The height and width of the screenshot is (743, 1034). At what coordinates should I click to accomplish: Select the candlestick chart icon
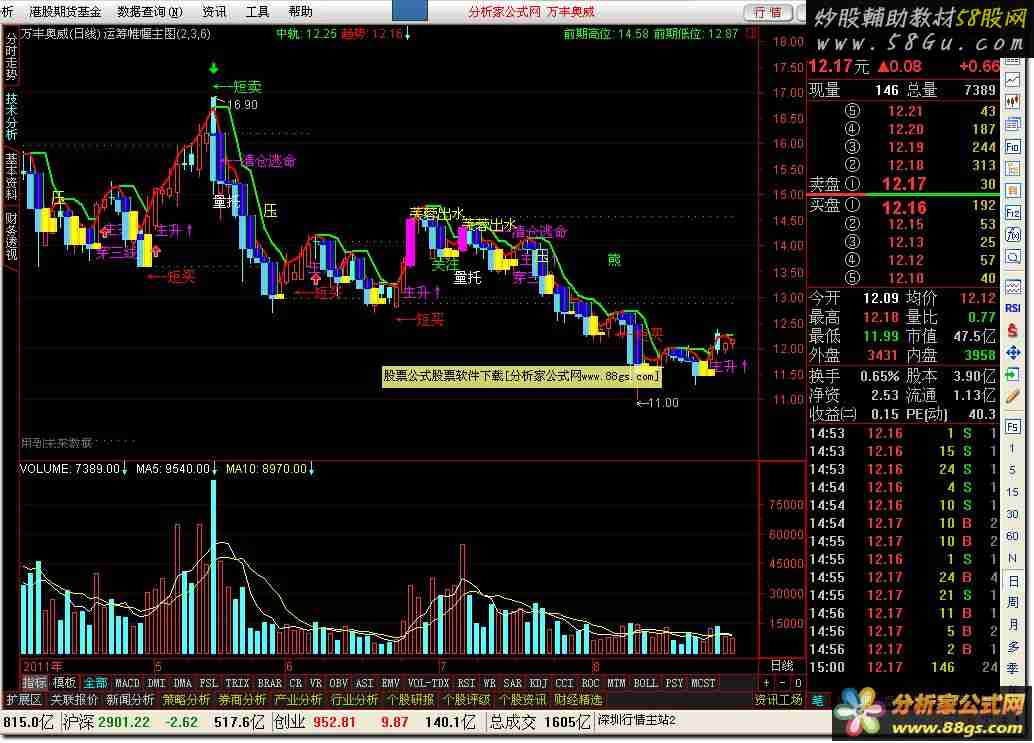tap(1012, 102)
